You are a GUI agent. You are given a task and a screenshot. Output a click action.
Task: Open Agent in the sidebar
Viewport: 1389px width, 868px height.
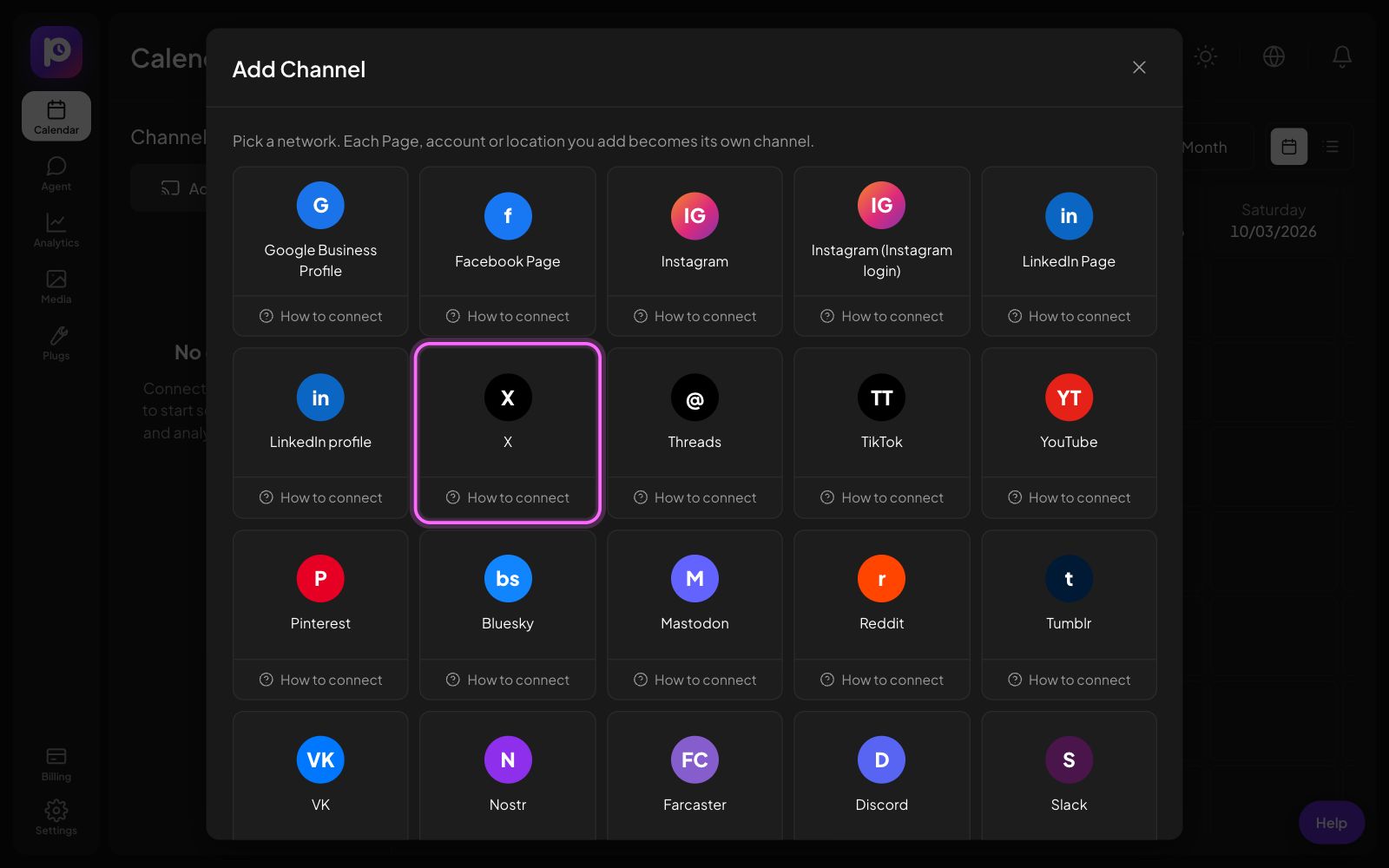point(56,174)
